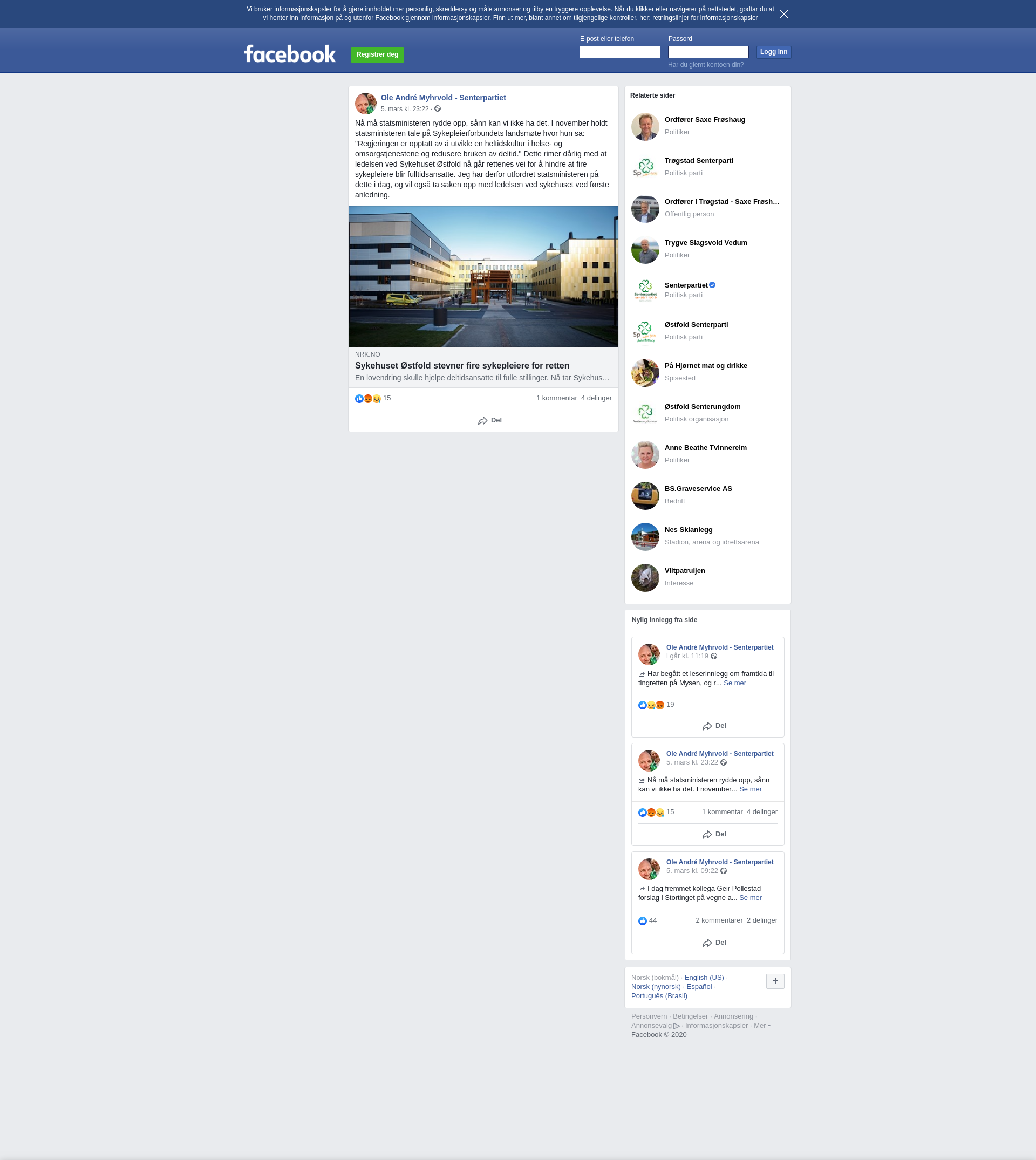1036x1160 pixels.
Task: Open Personvern footer link
Action: click(649, 1016)
